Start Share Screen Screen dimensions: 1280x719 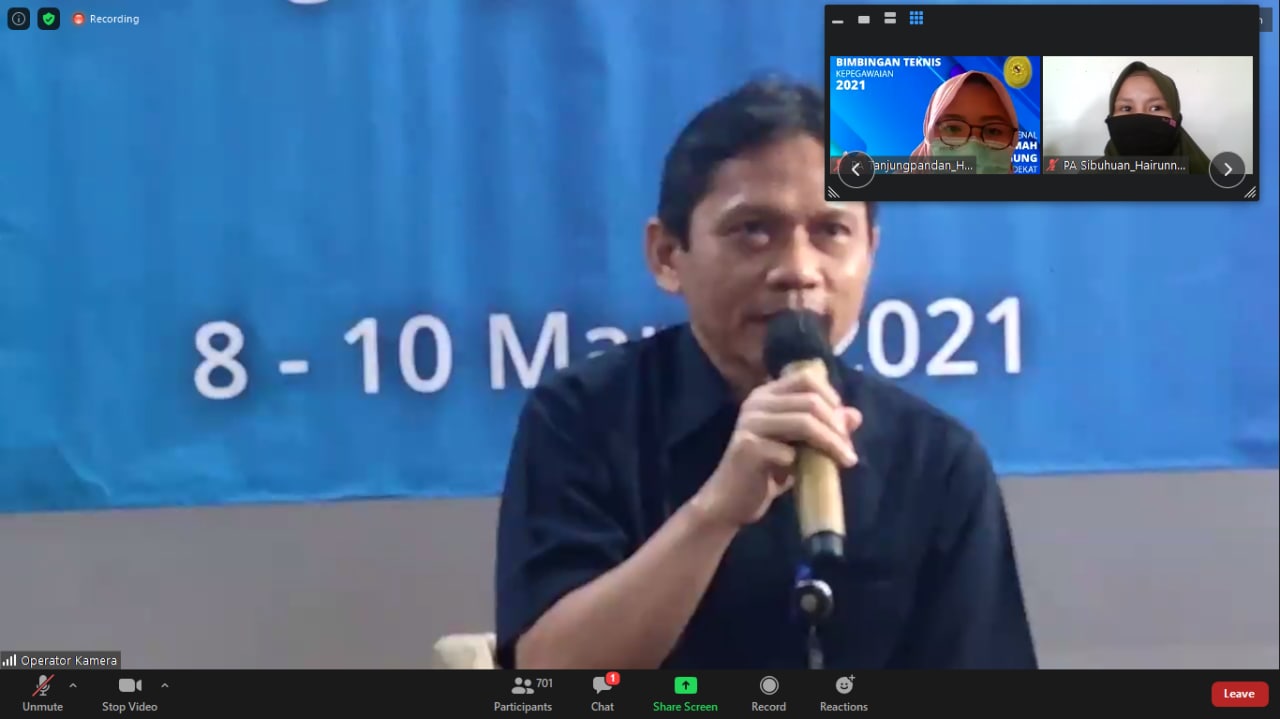pos(685,693)
